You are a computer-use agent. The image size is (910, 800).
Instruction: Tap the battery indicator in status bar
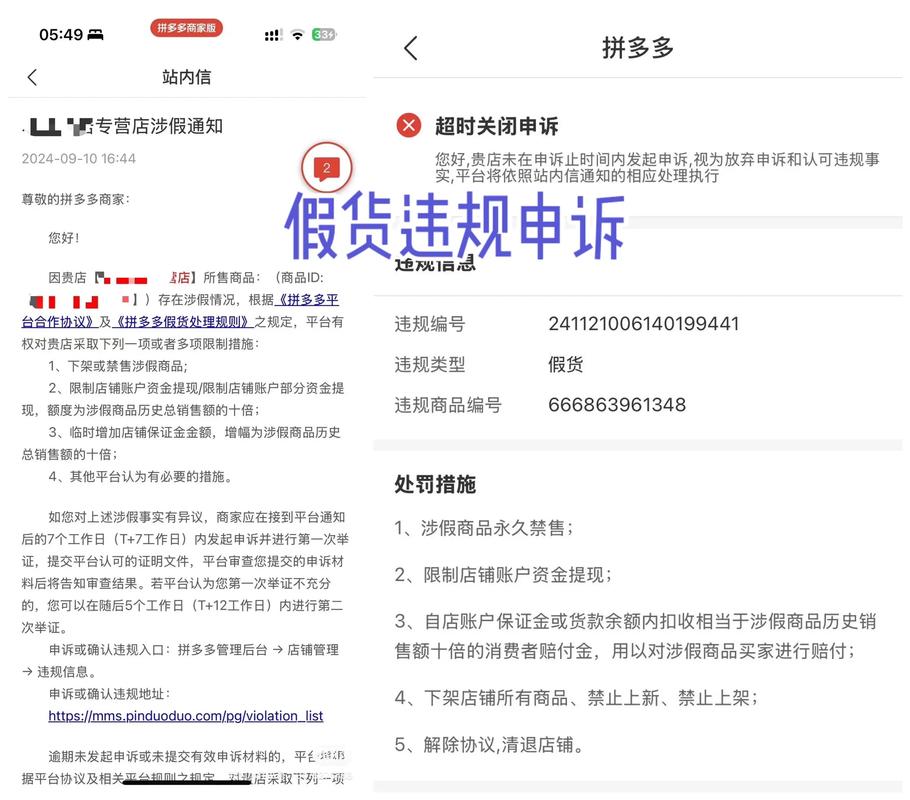point(324,35)
